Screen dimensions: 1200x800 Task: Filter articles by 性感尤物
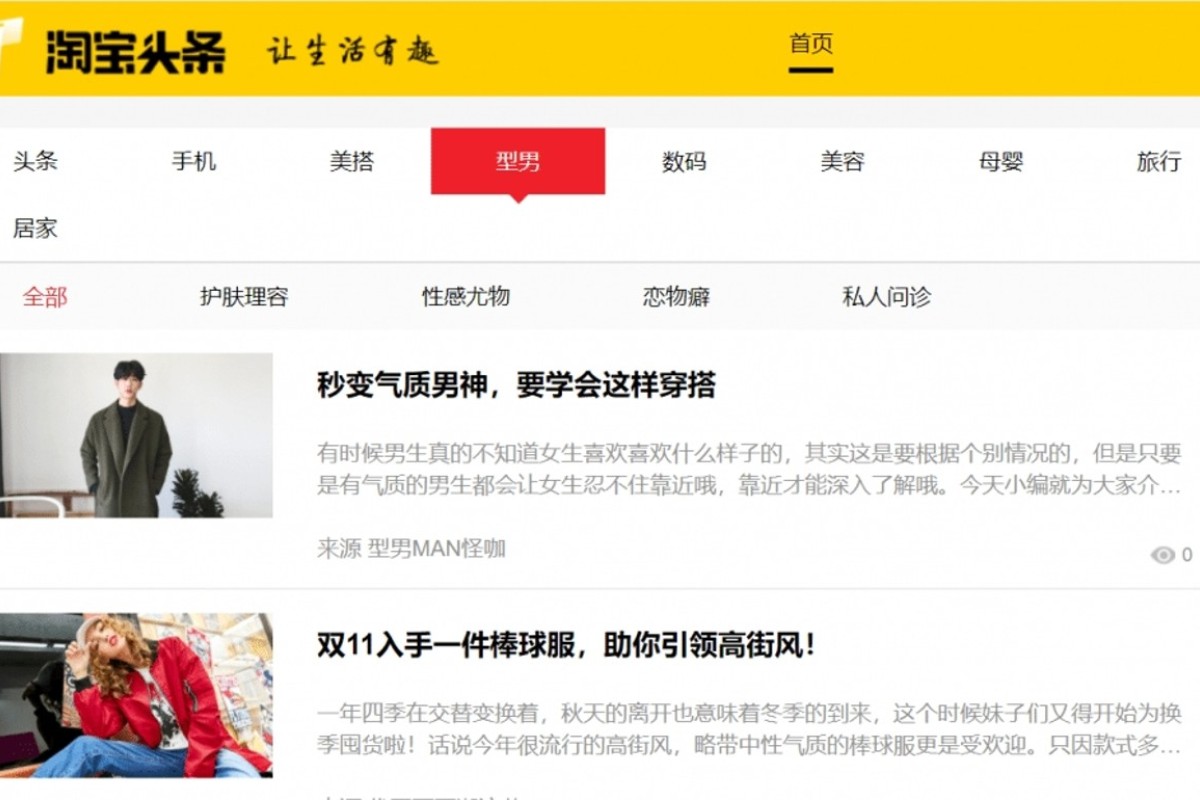click(466, 297)
